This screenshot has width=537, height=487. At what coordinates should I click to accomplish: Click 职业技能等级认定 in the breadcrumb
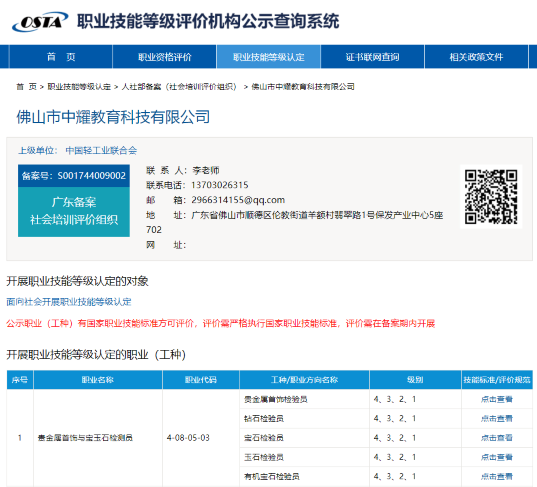(79, 87)
